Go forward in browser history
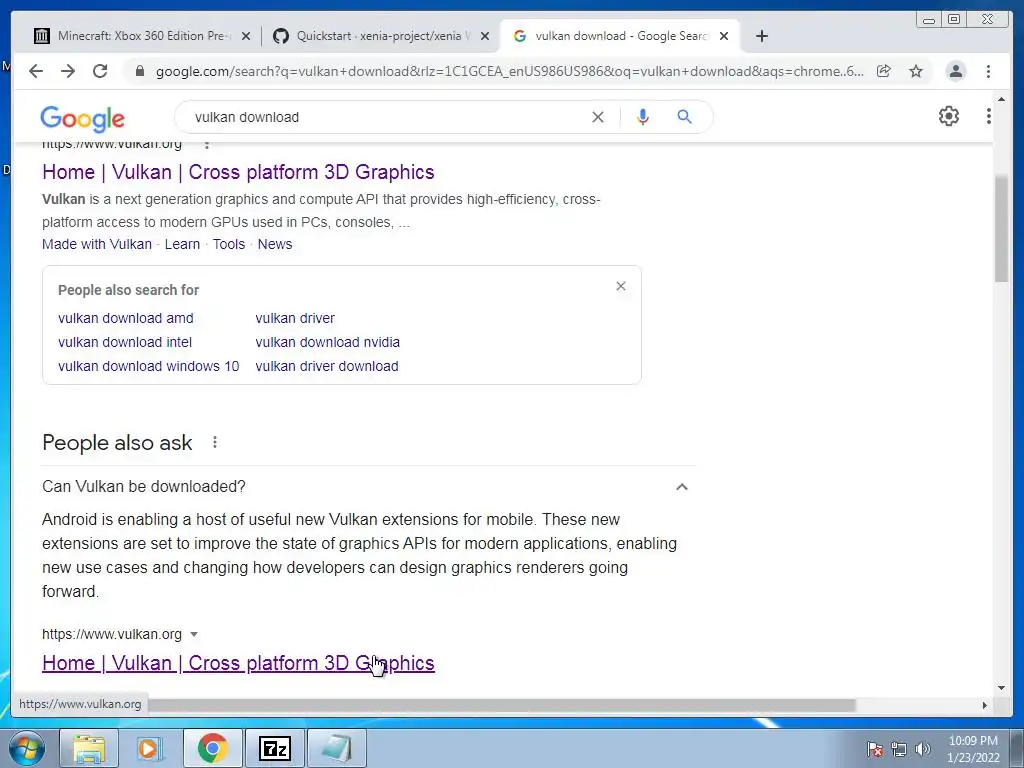Screen dimensions: 1024x768 click(68, 71)
